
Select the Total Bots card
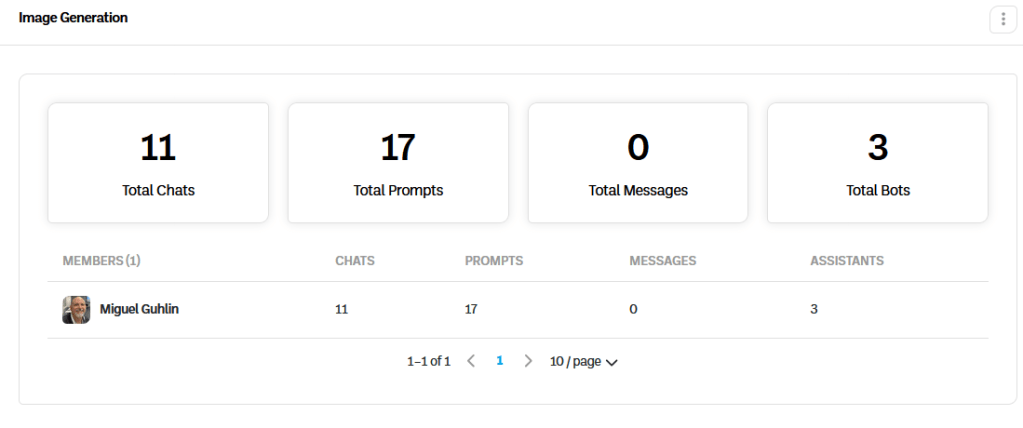point(877,162)
